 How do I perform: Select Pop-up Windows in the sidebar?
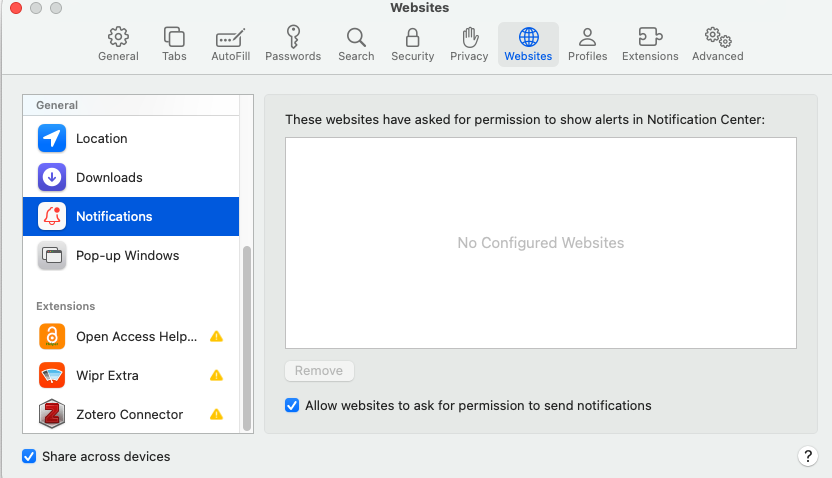127,256
